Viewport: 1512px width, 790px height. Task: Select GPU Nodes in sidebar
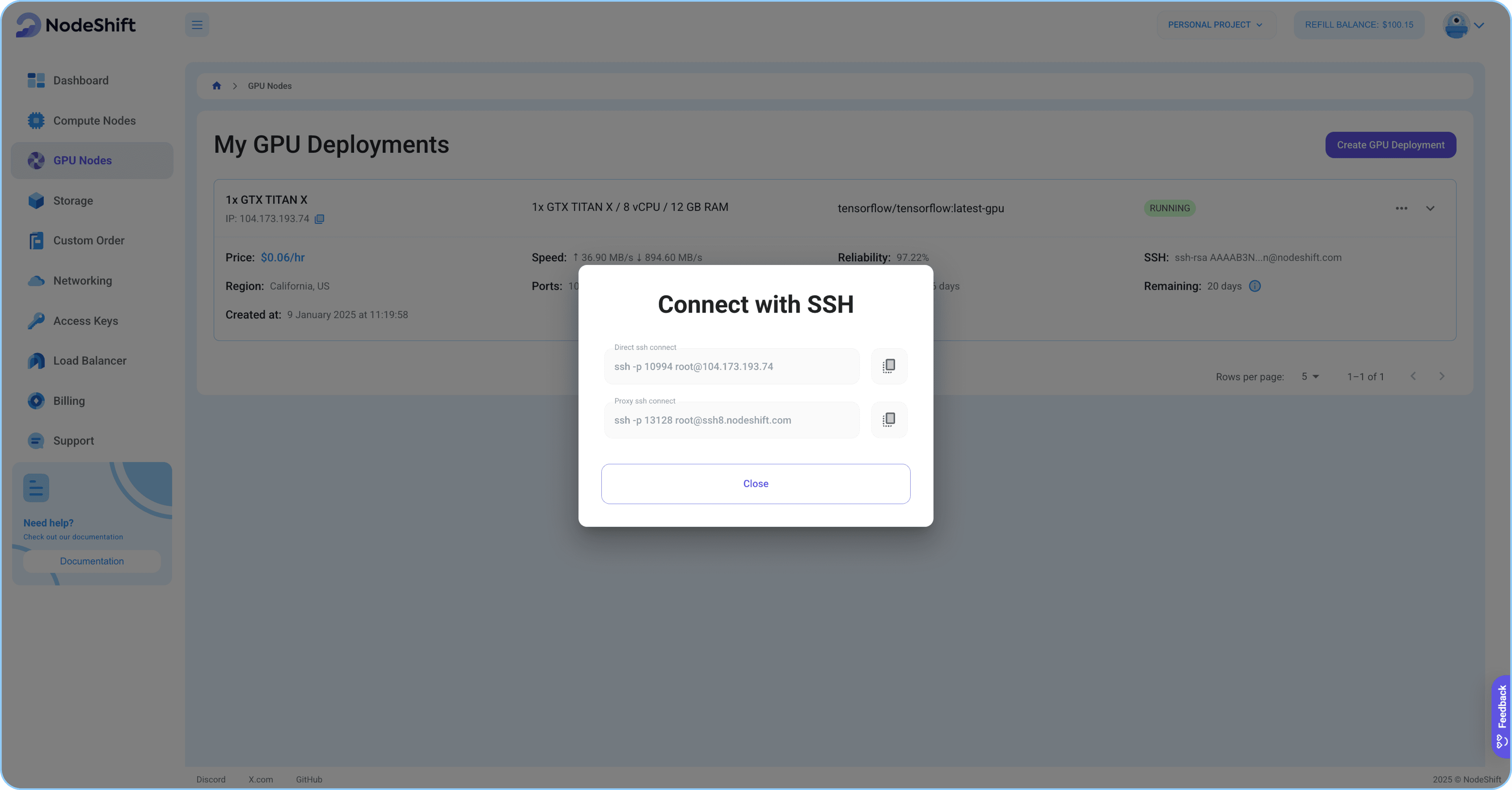(92, 160)
